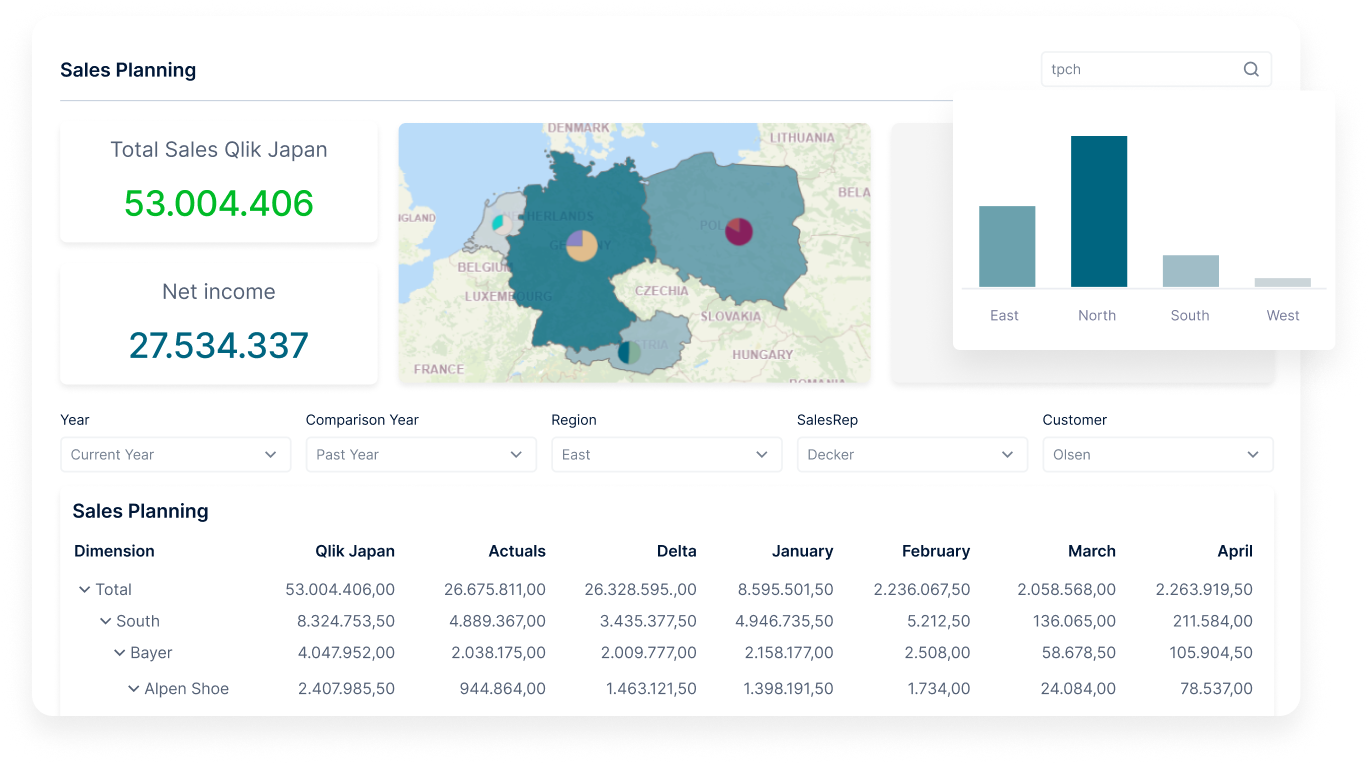1371x764 pixels.
Task: Click the pie chart marker on Austria
Action: pos(629,352)
